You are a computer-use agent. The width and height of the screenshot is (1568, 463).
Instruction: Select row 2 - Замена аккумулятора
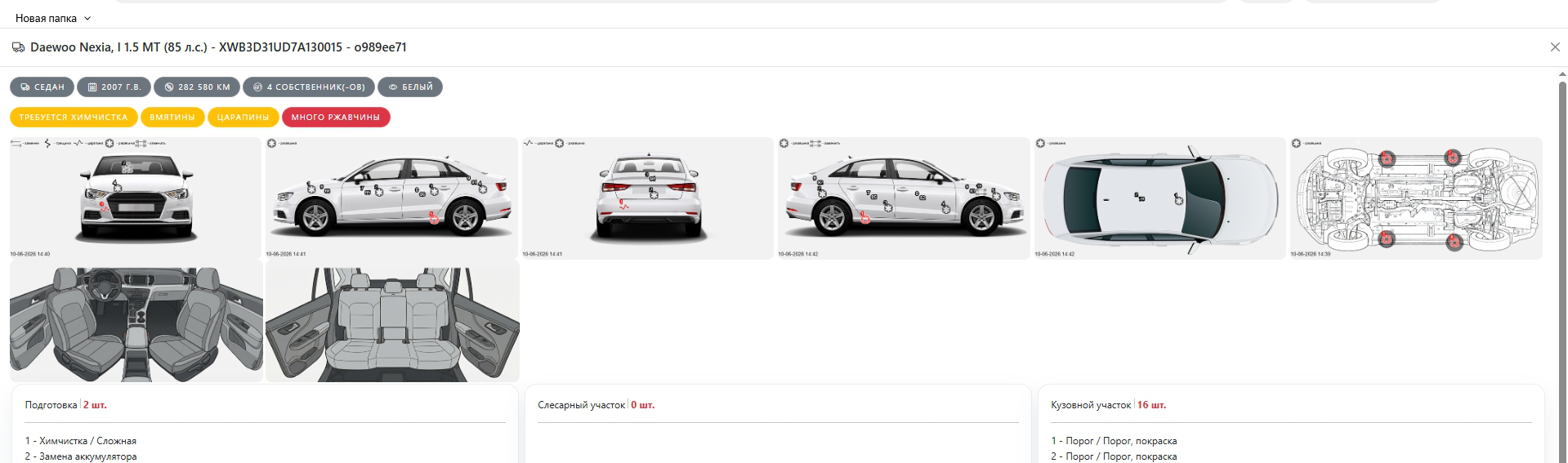tap(81, 456)
